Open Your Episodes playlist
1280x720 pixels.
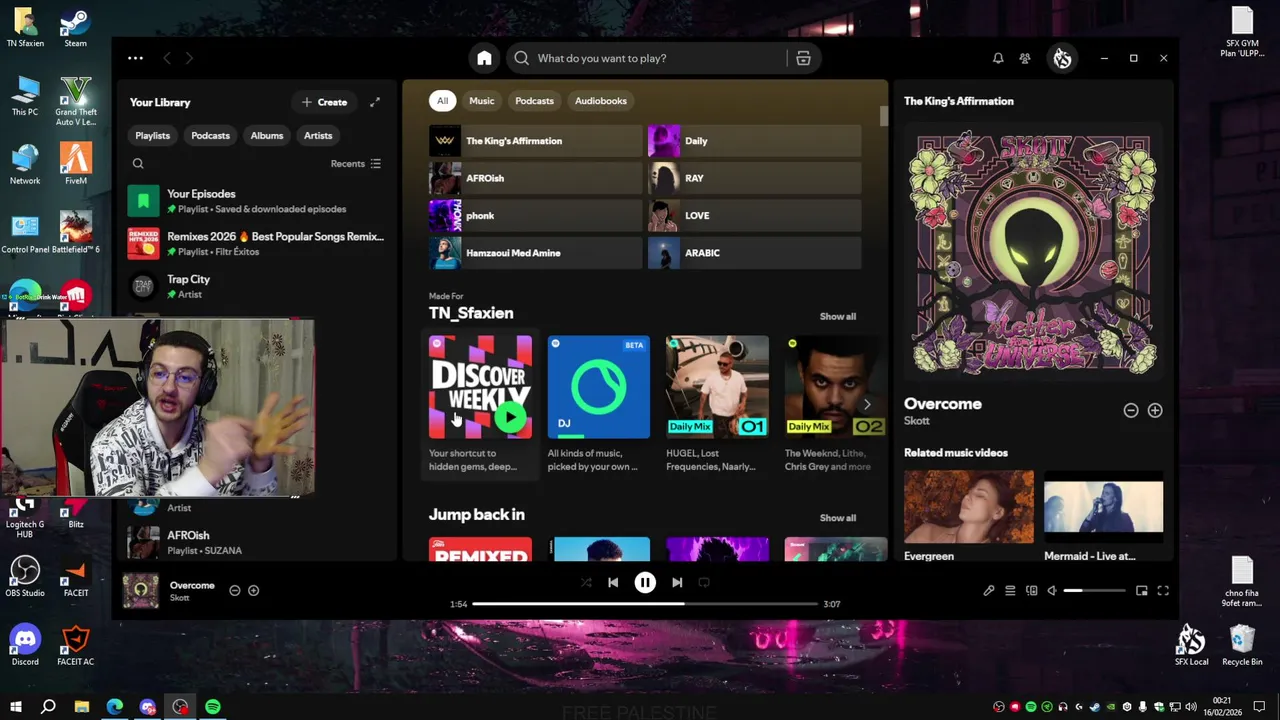click(x=256, y=201)
